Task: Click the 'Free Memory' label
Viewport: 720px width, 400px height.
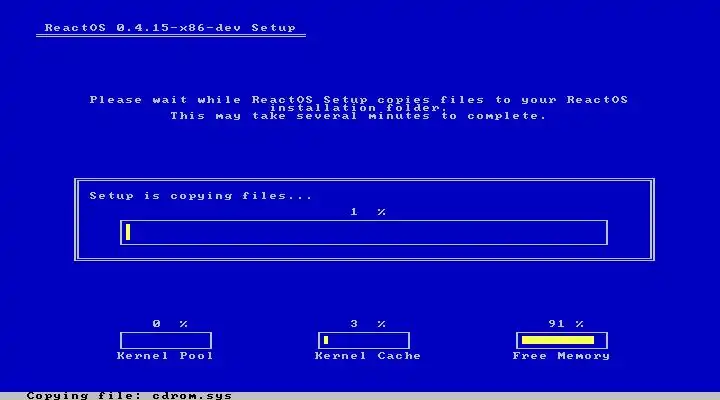Action: click(561, 356)
